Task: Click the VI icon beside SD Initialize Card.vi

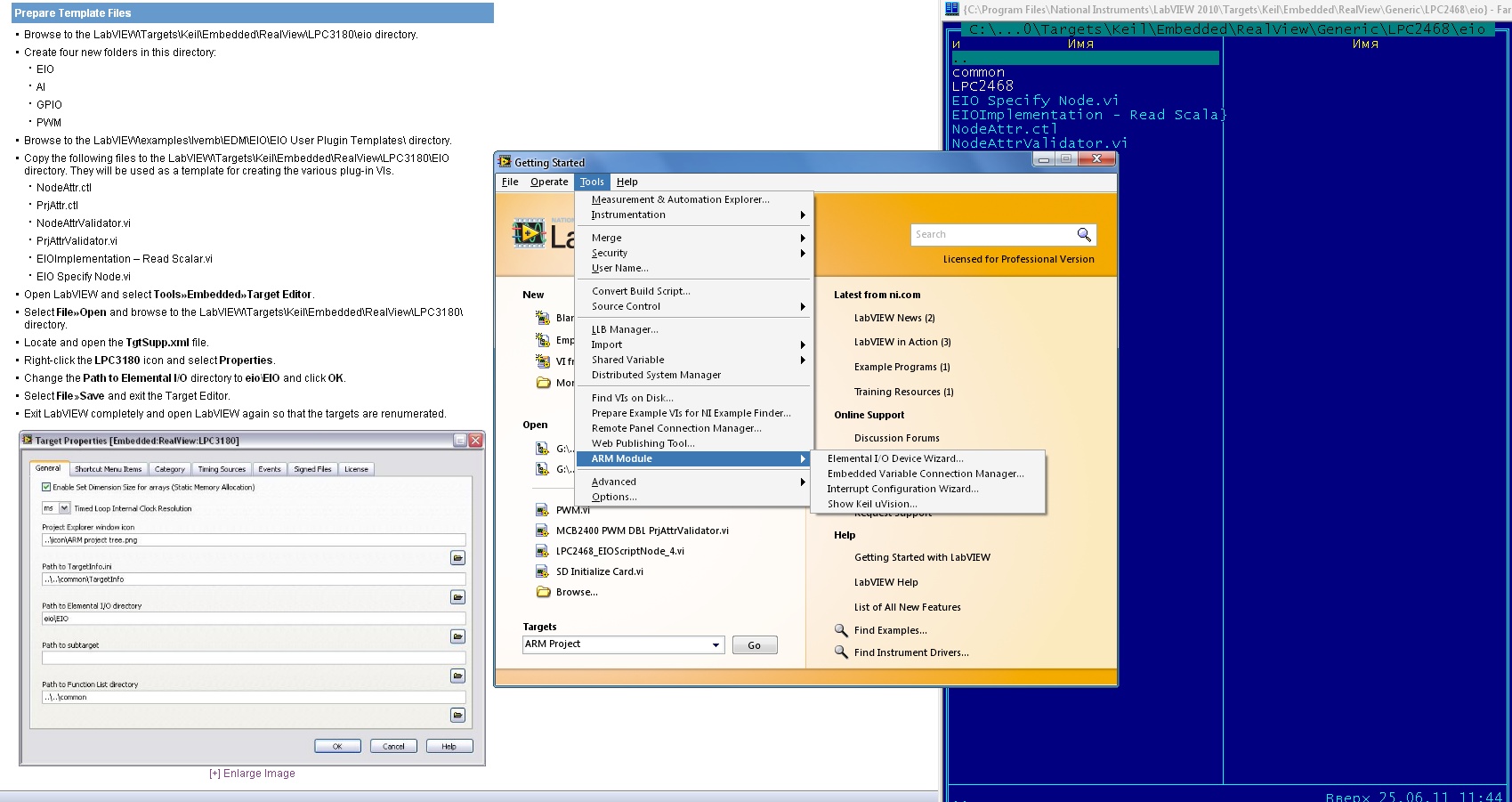Action: tap(542, 571)
